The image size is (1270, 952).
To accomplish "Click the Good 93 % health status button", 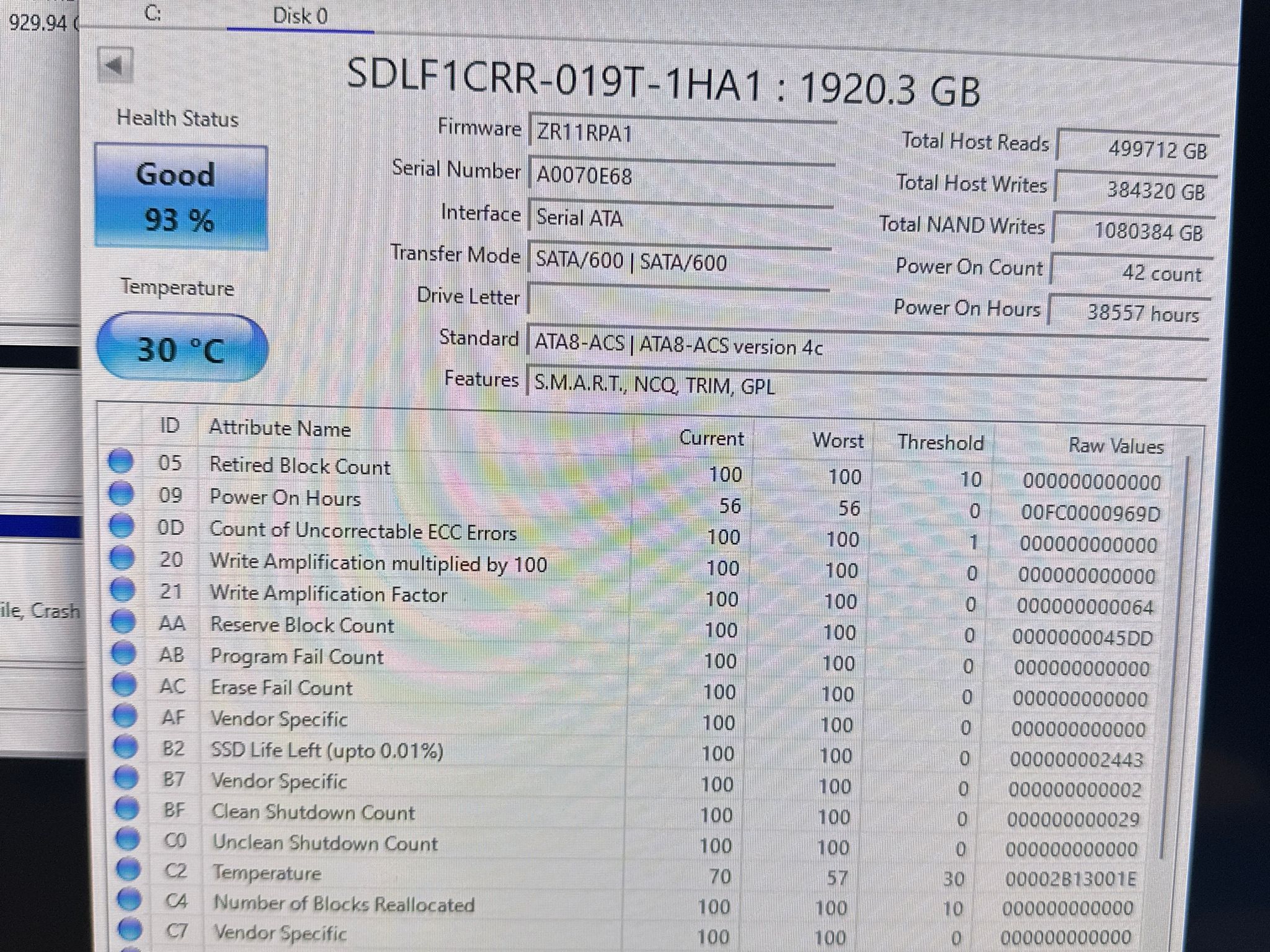I will click(x=181, y=196).
